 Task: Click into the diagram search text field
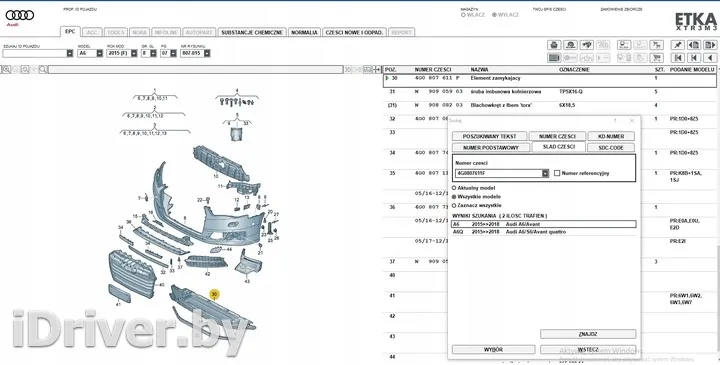(196, 69)
